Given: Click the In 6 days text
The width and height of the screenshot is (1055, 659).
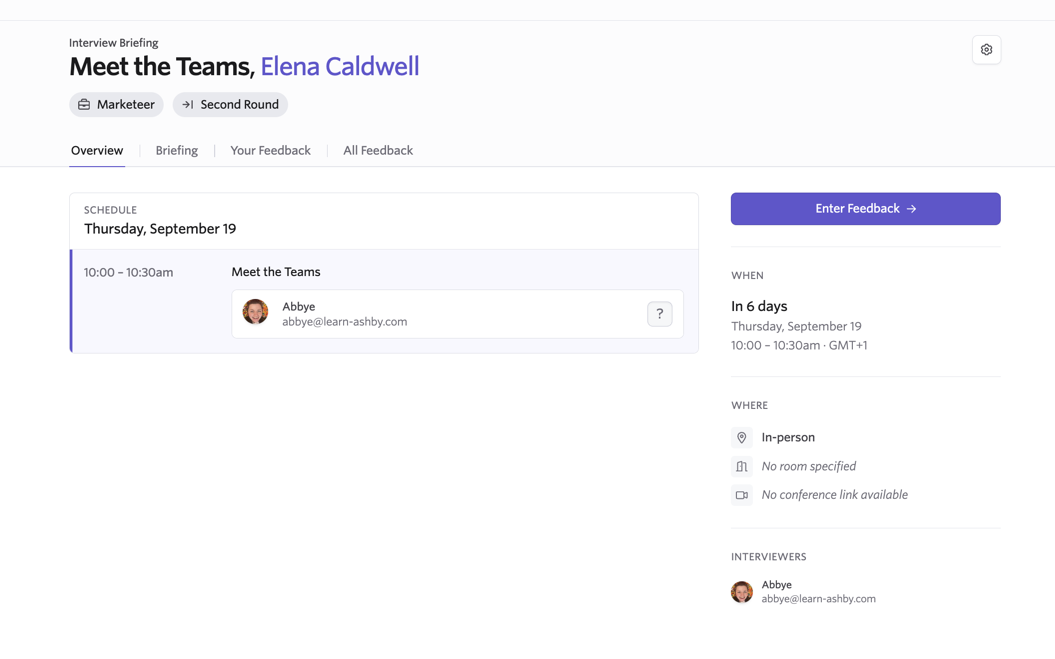Looking at the screenshot, I should point(759,306).
